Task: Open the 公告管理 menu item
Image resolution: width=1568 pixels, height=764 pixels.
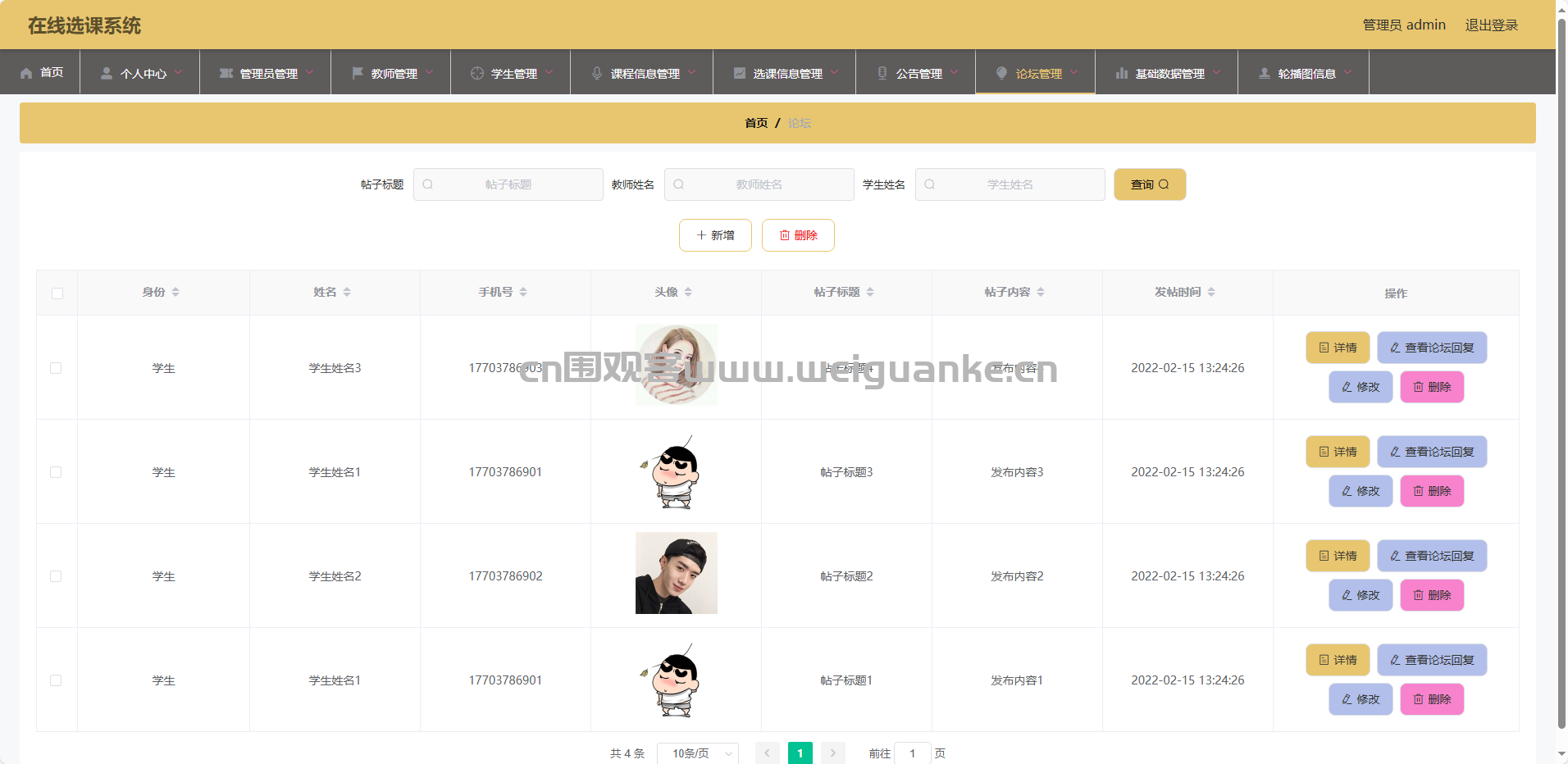Action: coord(918,73)
